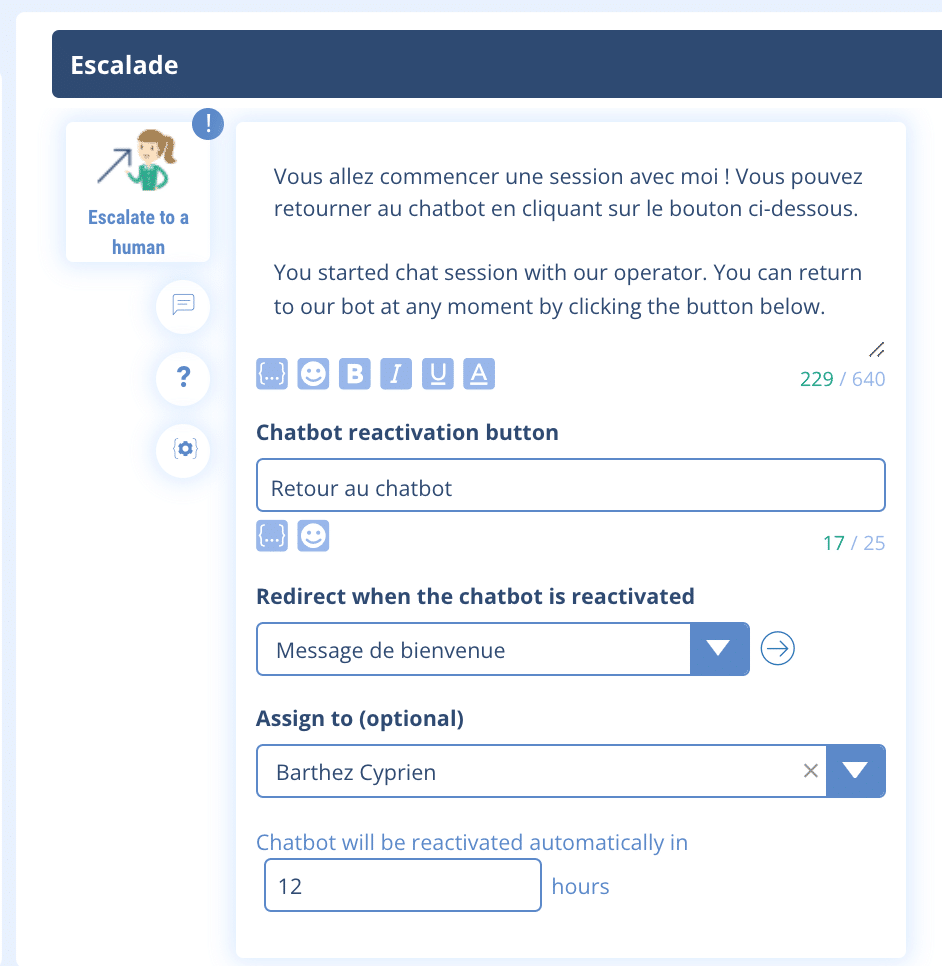Click the speech bubble comment icon

coord(183,304)
